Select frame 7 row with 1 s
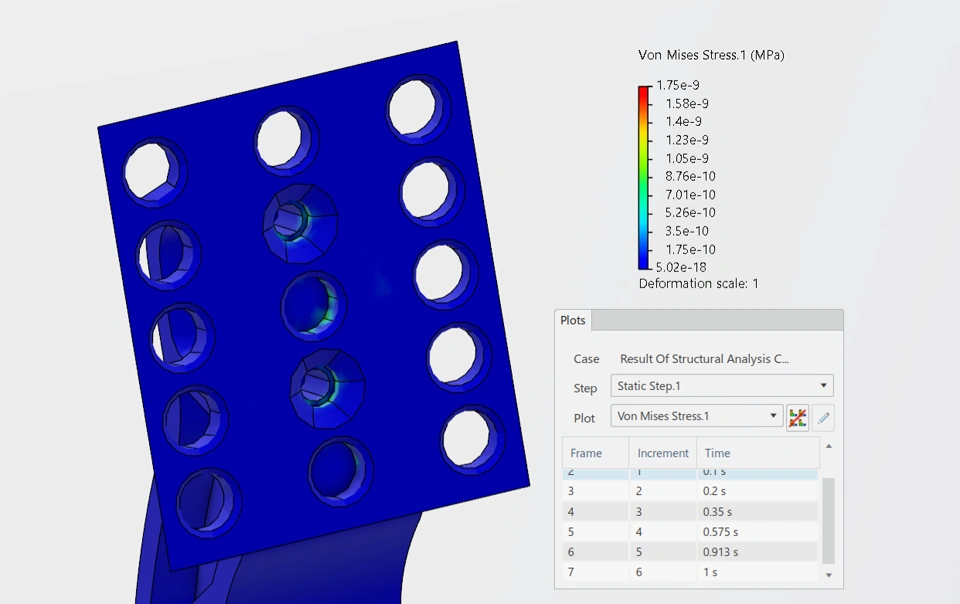The width and height of the screenshot is (960, 604). [690, 572]
